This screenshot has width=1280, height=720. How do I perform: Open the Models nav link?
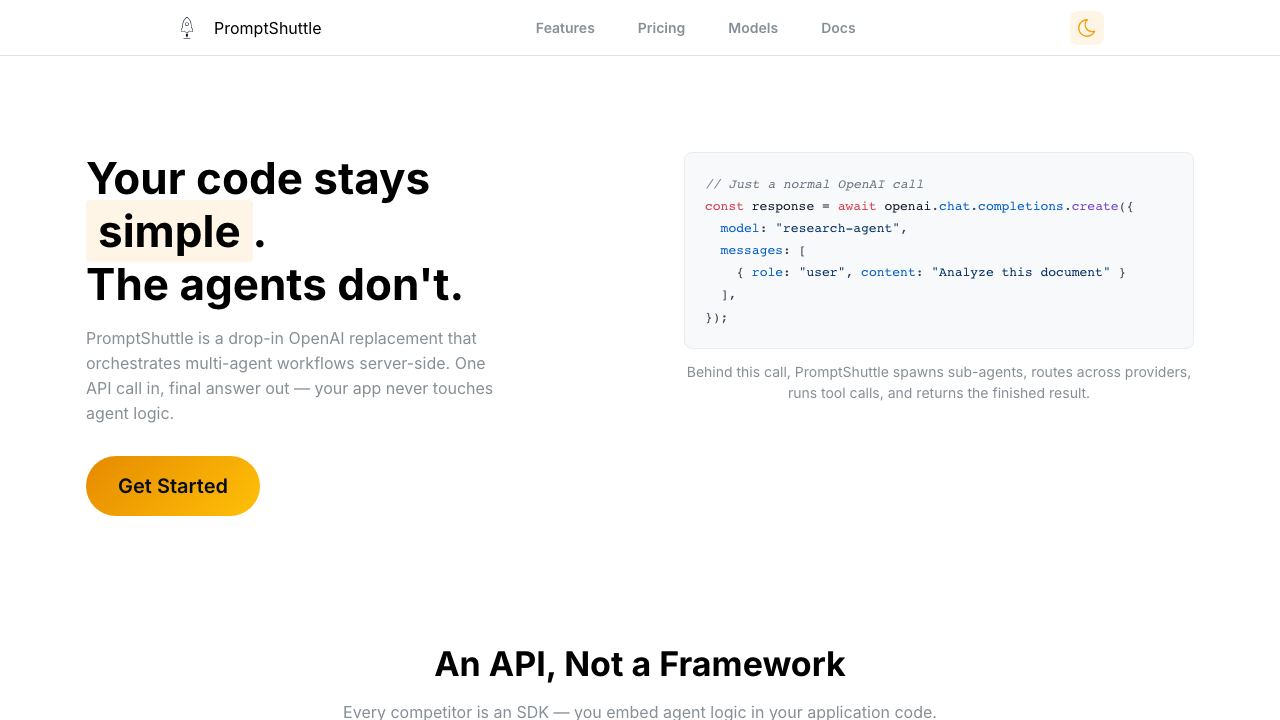[x=753, y=28]
